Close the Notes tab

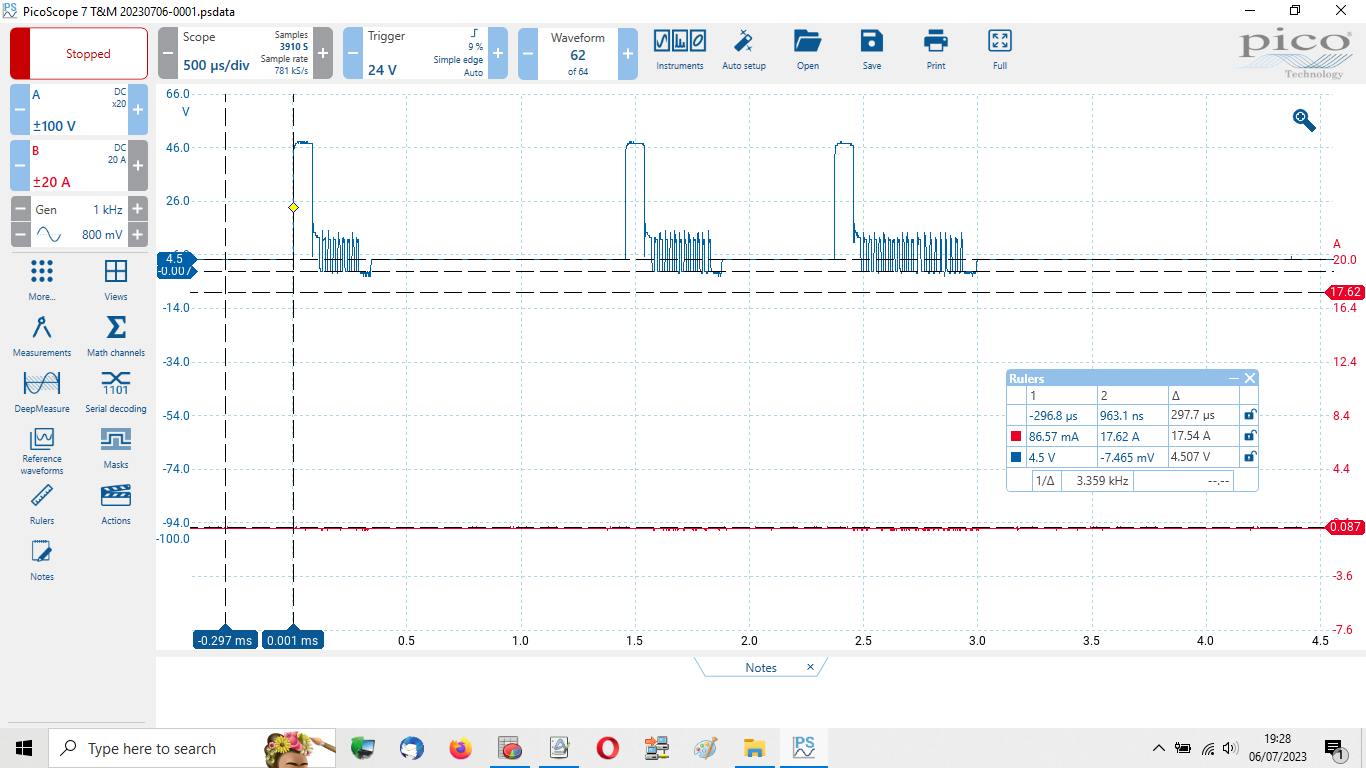[810, 667]
